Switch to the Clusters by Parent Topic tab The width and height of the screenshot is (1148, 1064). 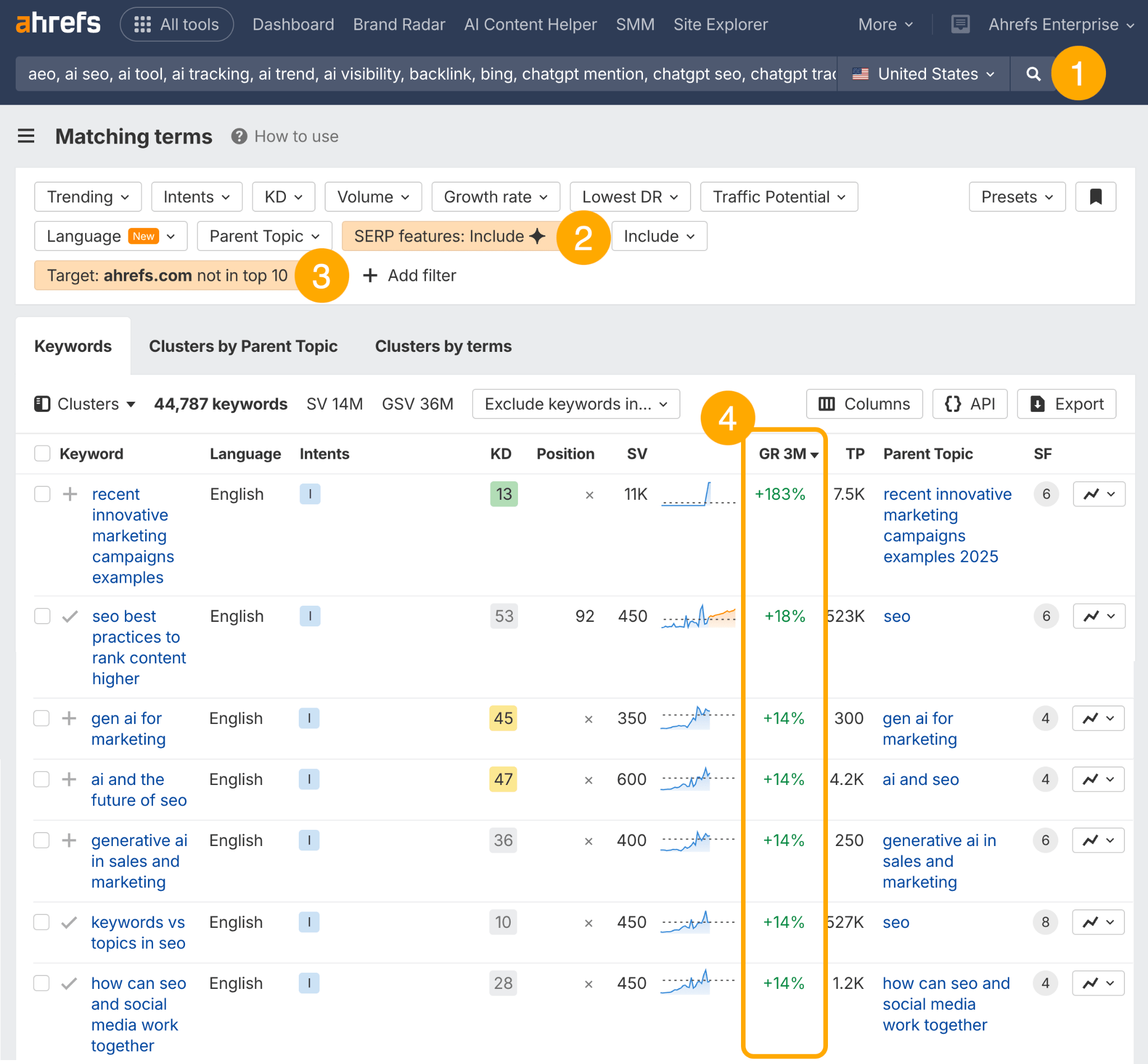[243, 346]
